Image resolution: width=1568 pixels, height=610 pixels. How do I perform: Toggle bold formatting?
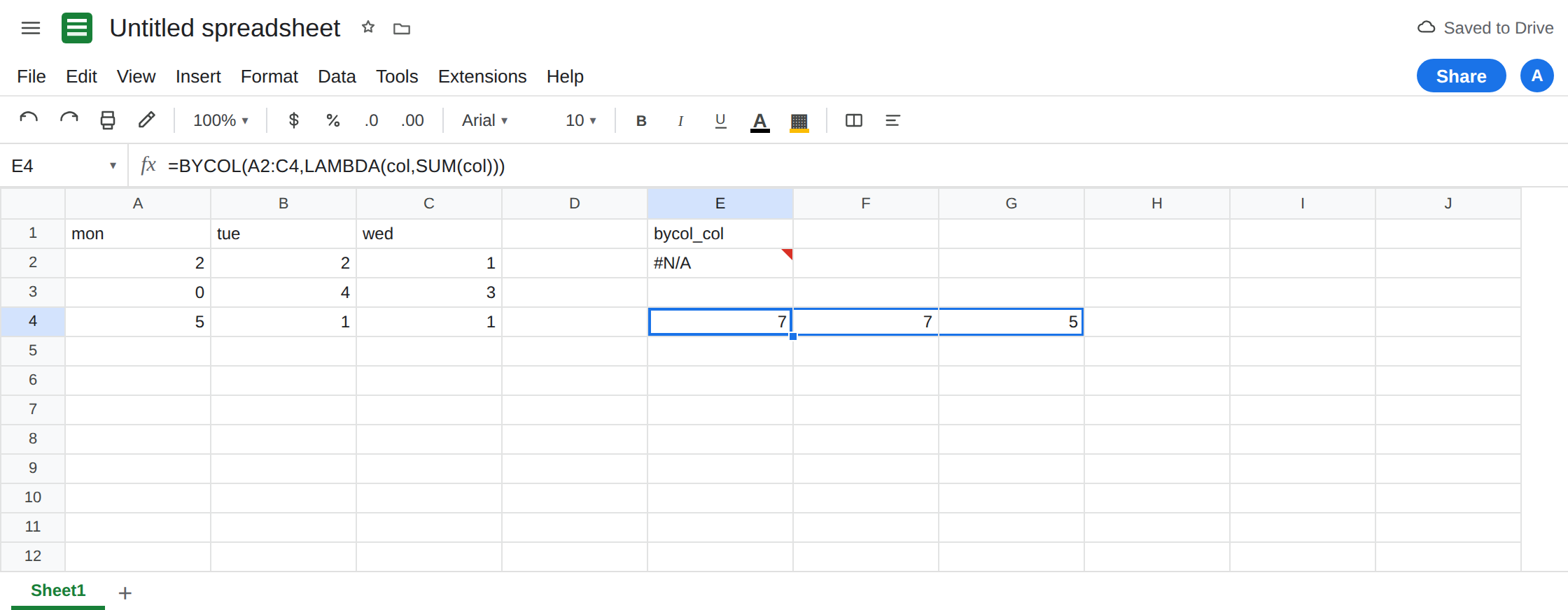641,120
